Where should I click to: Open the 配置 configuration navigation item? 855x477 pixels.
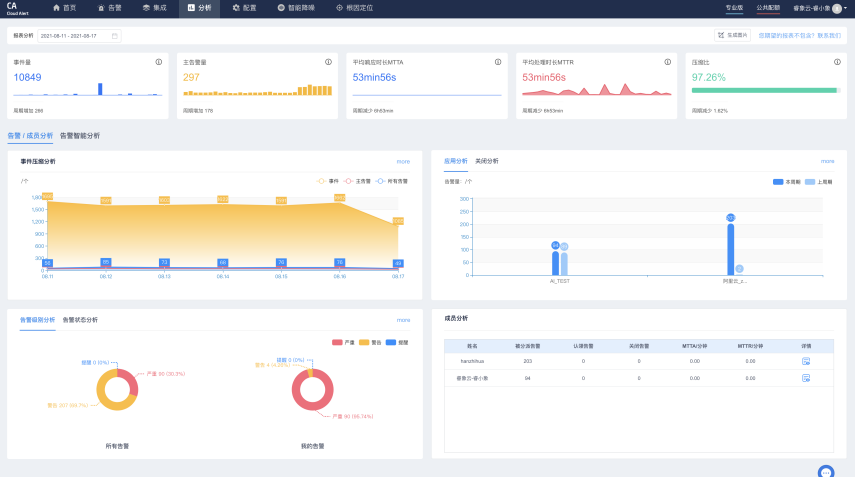pos(244,8)
